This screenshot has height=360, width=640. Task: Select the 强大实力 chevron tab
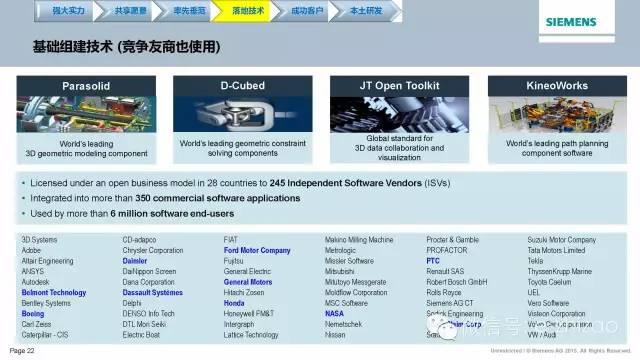click(x=65, y=11)
